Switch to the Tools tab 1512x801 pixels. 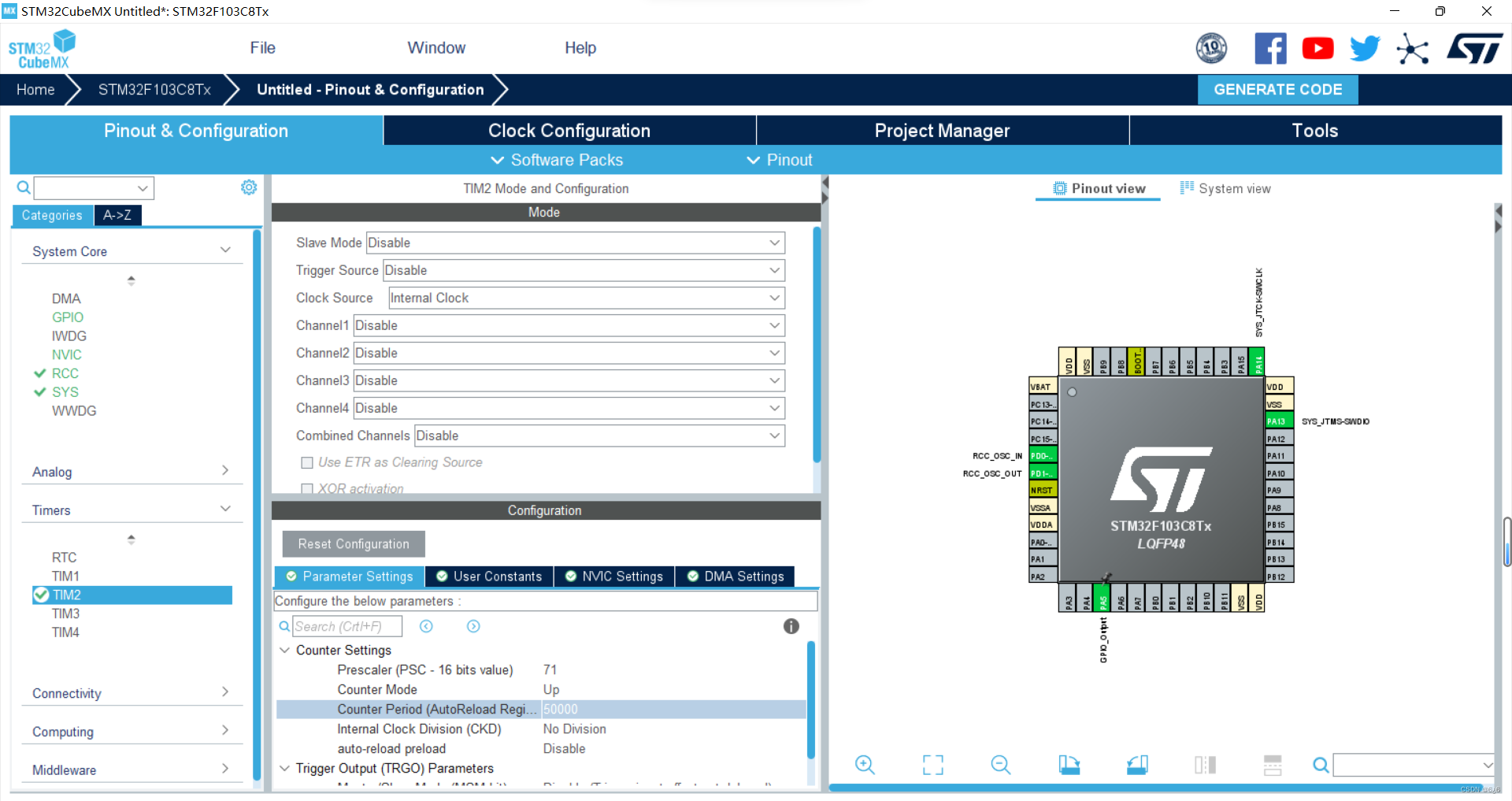click(x=1315, y=131)
